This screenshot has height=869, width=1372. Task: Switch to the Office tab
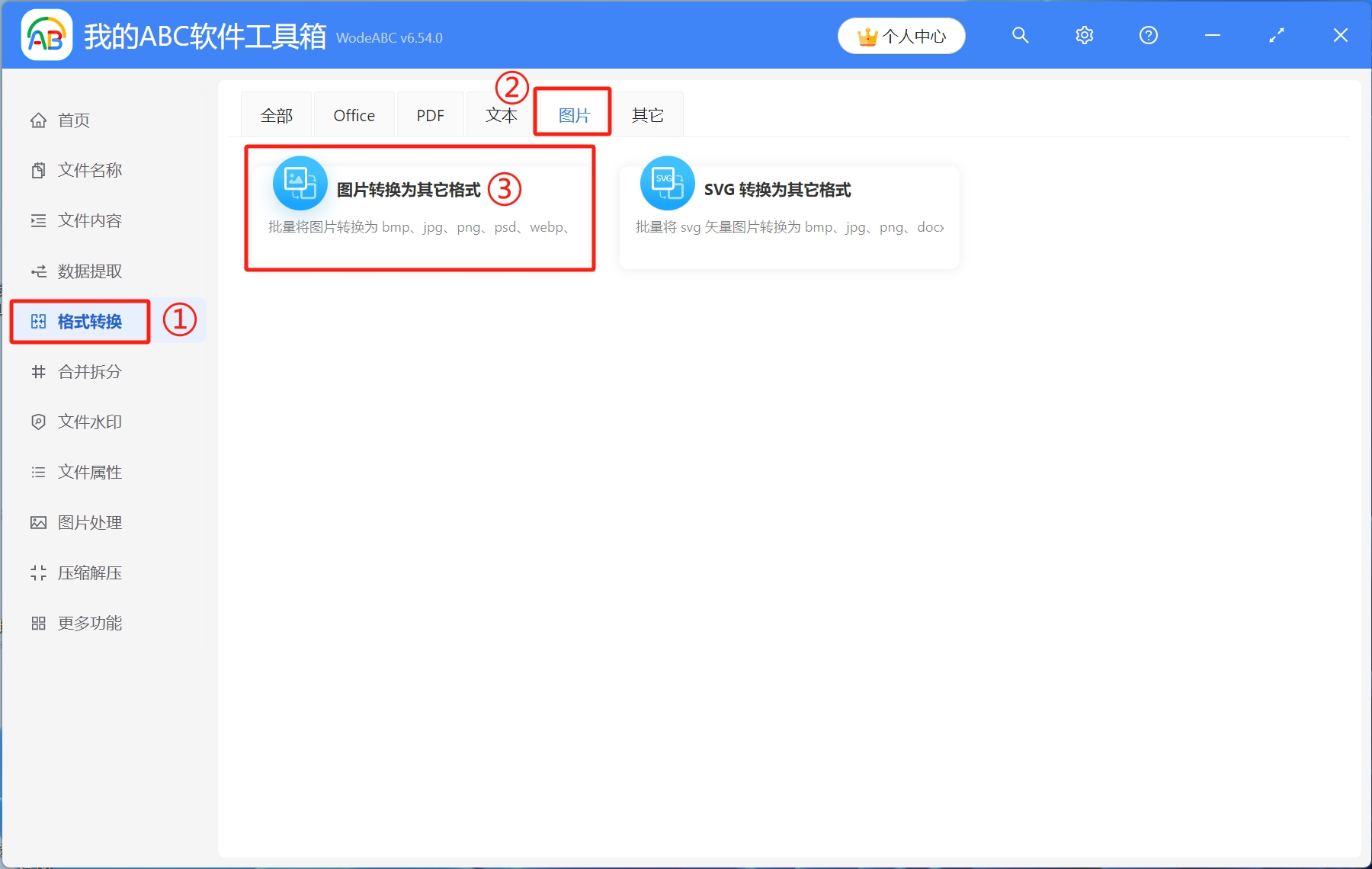[354, 114]
